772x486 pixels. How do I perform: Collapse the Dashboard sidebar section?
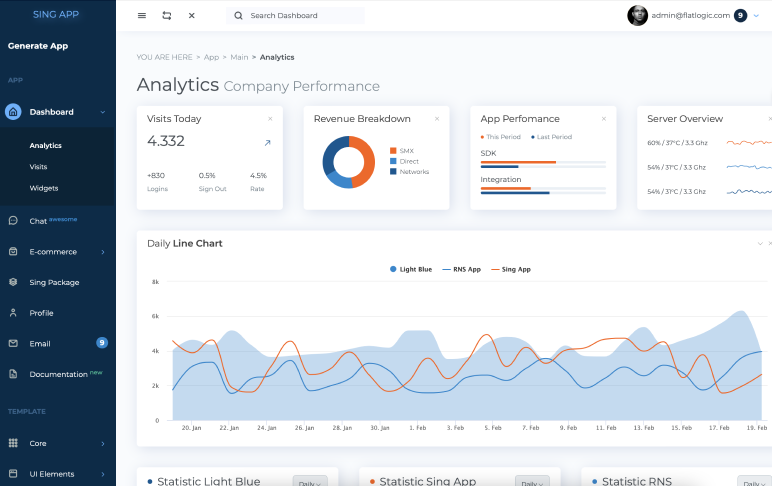[102, 112]
